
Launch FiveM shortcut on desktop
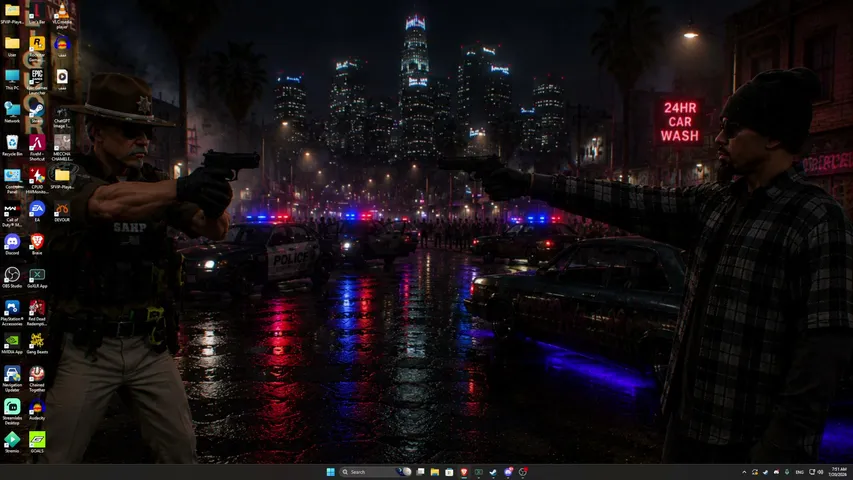click(x=37, y=147)
